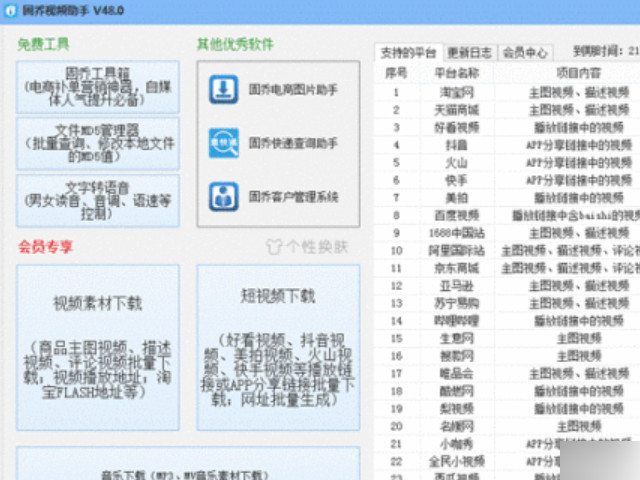This screenshot has height=480, width=640.
Task: Open 短视频下载 member feature
Action: pos(278,347)
